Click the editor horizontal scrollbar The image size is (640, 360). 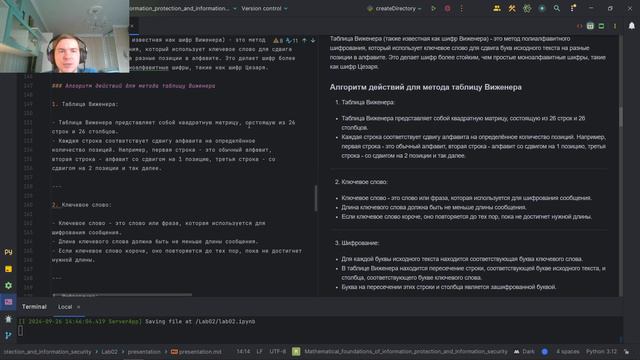click(x=122, y=294)
